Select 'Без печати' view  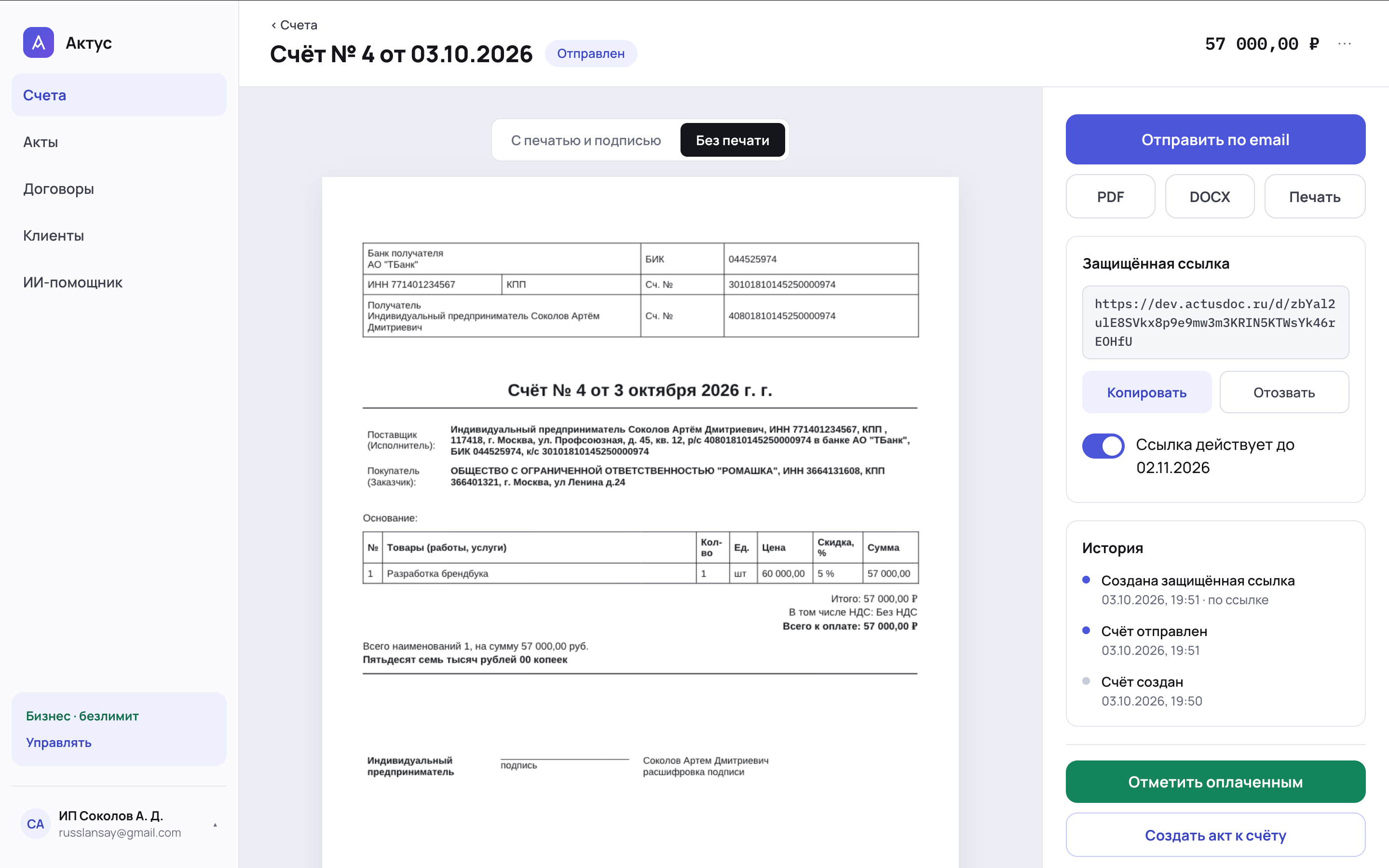pos(733,140)
